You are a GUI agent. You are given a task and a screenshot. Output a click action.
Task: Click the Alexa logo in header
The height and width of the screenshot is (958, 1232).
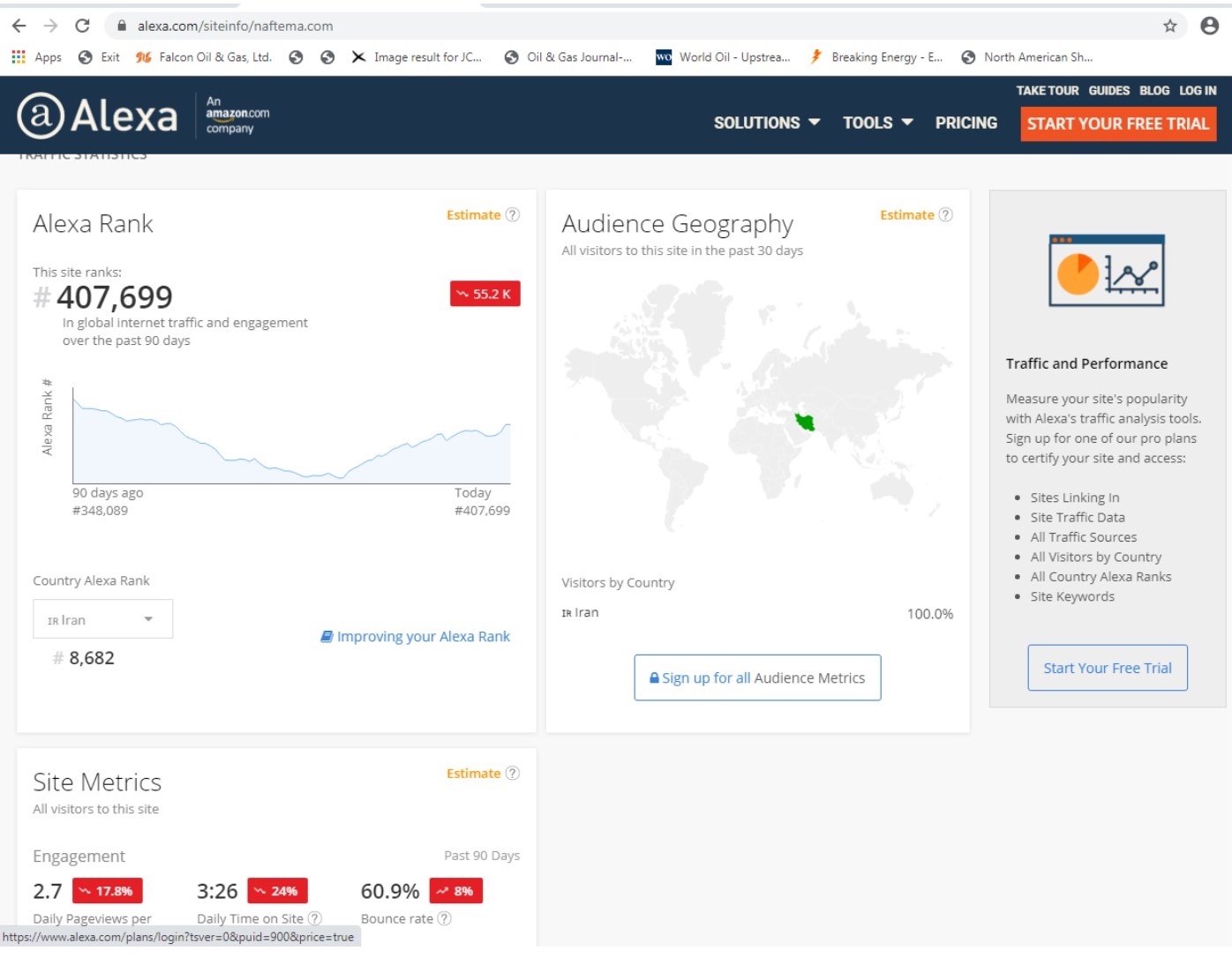click(98, 116)
